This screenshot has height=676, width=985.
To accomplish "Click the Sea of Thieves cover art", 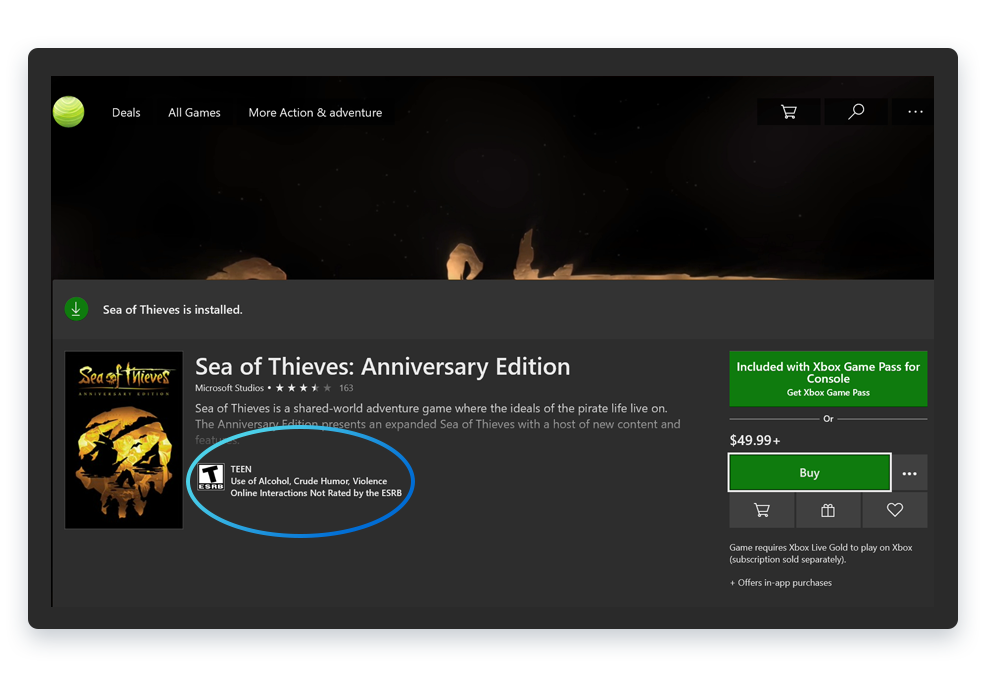I will [124, 440].
